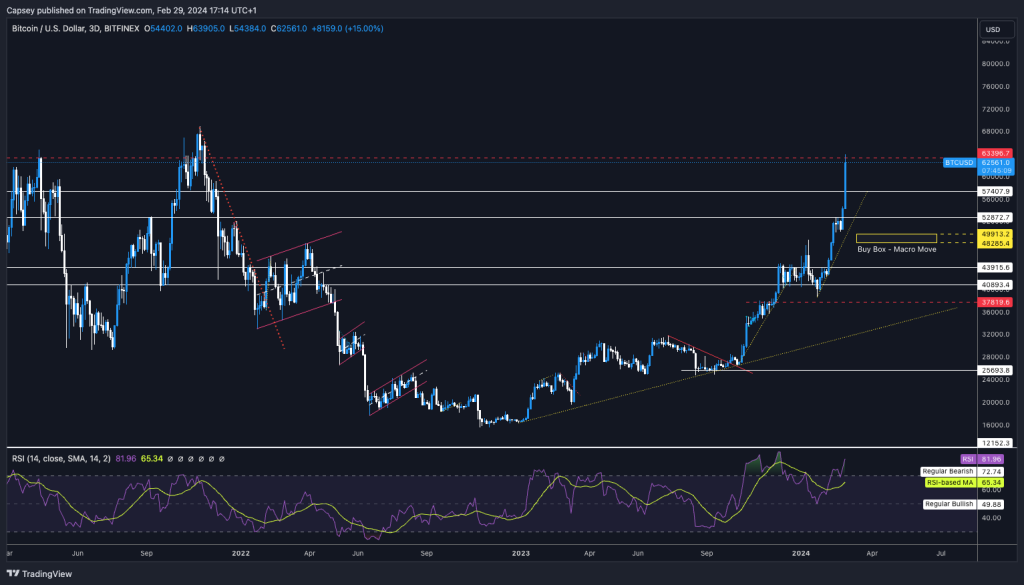Click the RSI indicator legend title
The width and height of the screenshot is (1024, 585).
point(67,458)
